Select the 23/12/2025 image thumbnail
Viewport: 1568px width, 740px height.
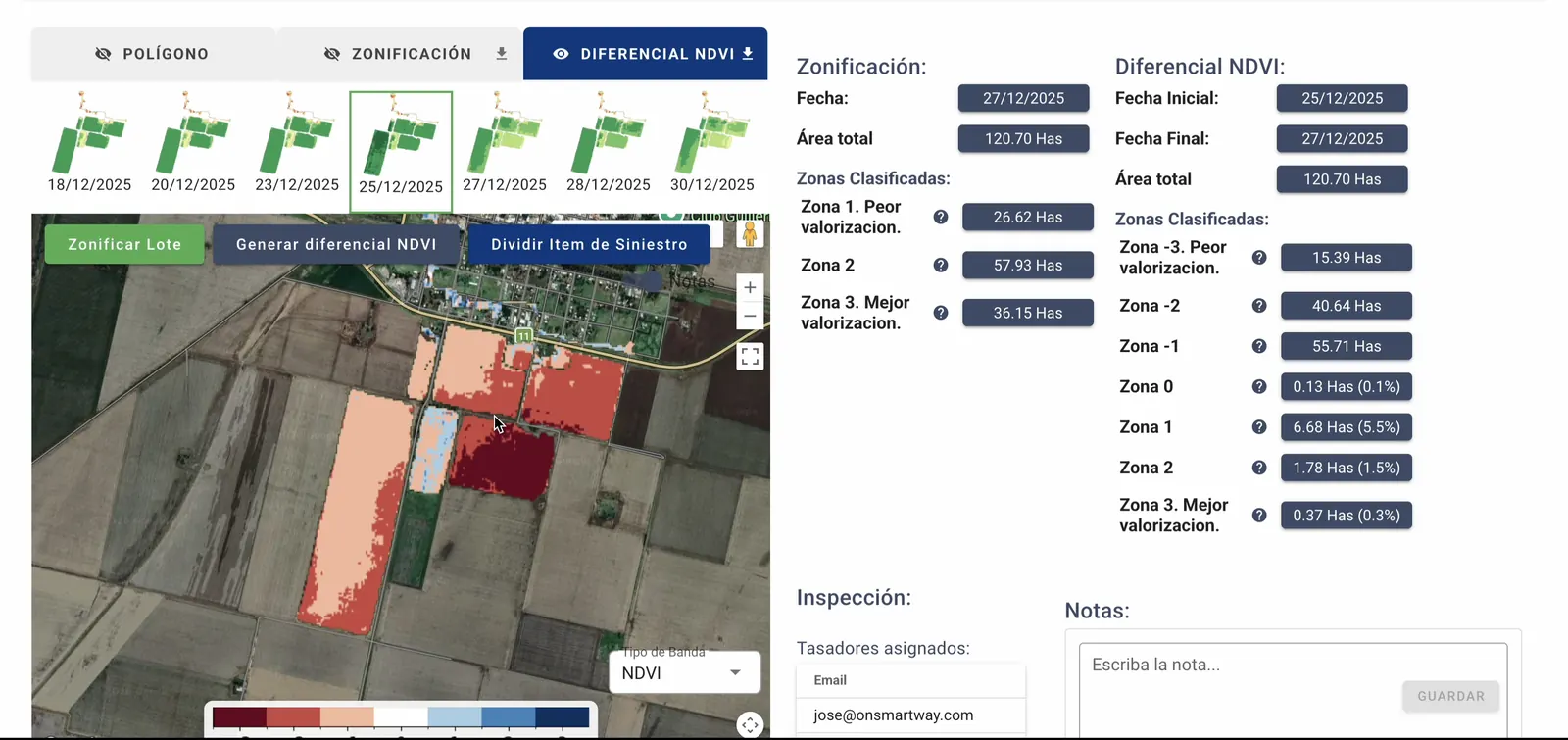tap(297, 142)
